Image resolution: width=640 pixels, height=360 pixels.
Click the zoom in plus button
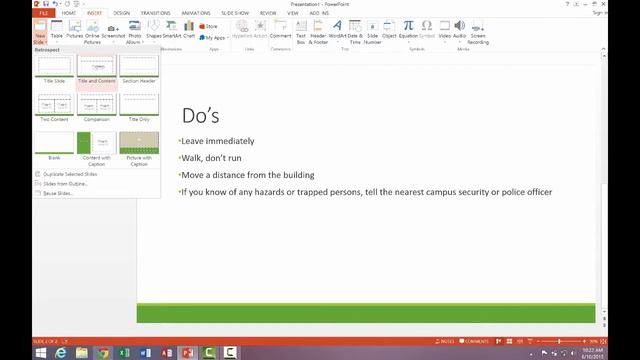point(584,341)
